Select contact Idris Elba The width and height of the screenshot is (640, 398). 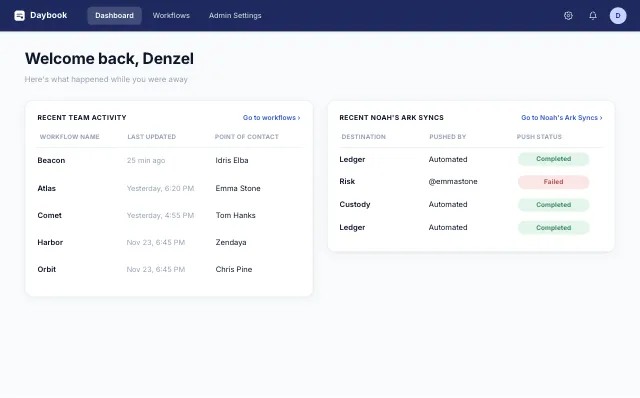pyautogui.click(x=232, y=160)
